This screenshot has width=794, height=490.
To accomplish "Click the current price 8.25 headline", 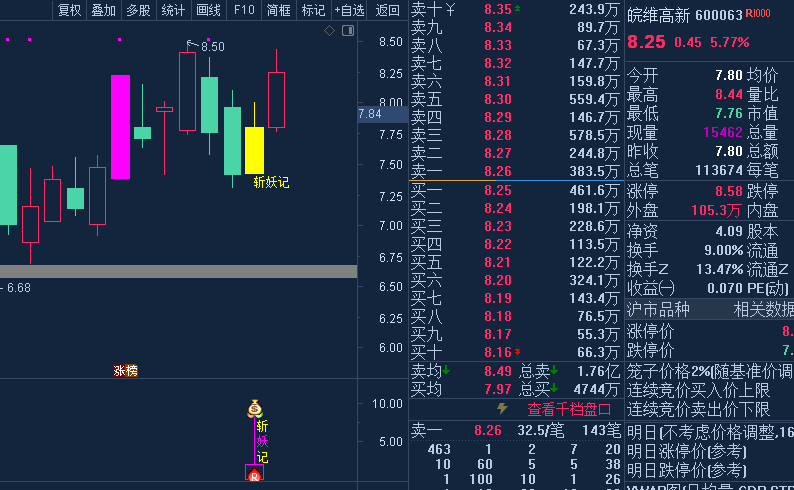I will [646, 42].
